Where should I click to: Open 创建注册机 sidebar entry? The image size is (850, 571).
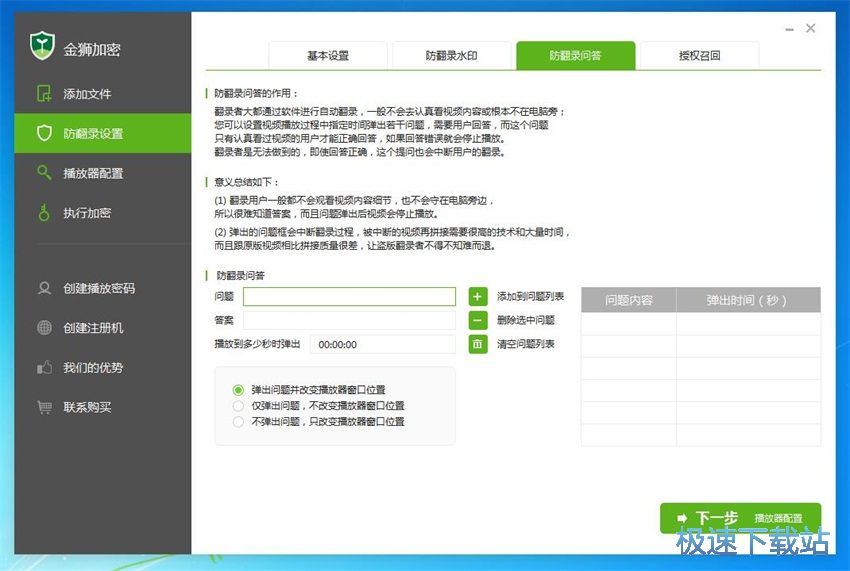click(102, 328)
